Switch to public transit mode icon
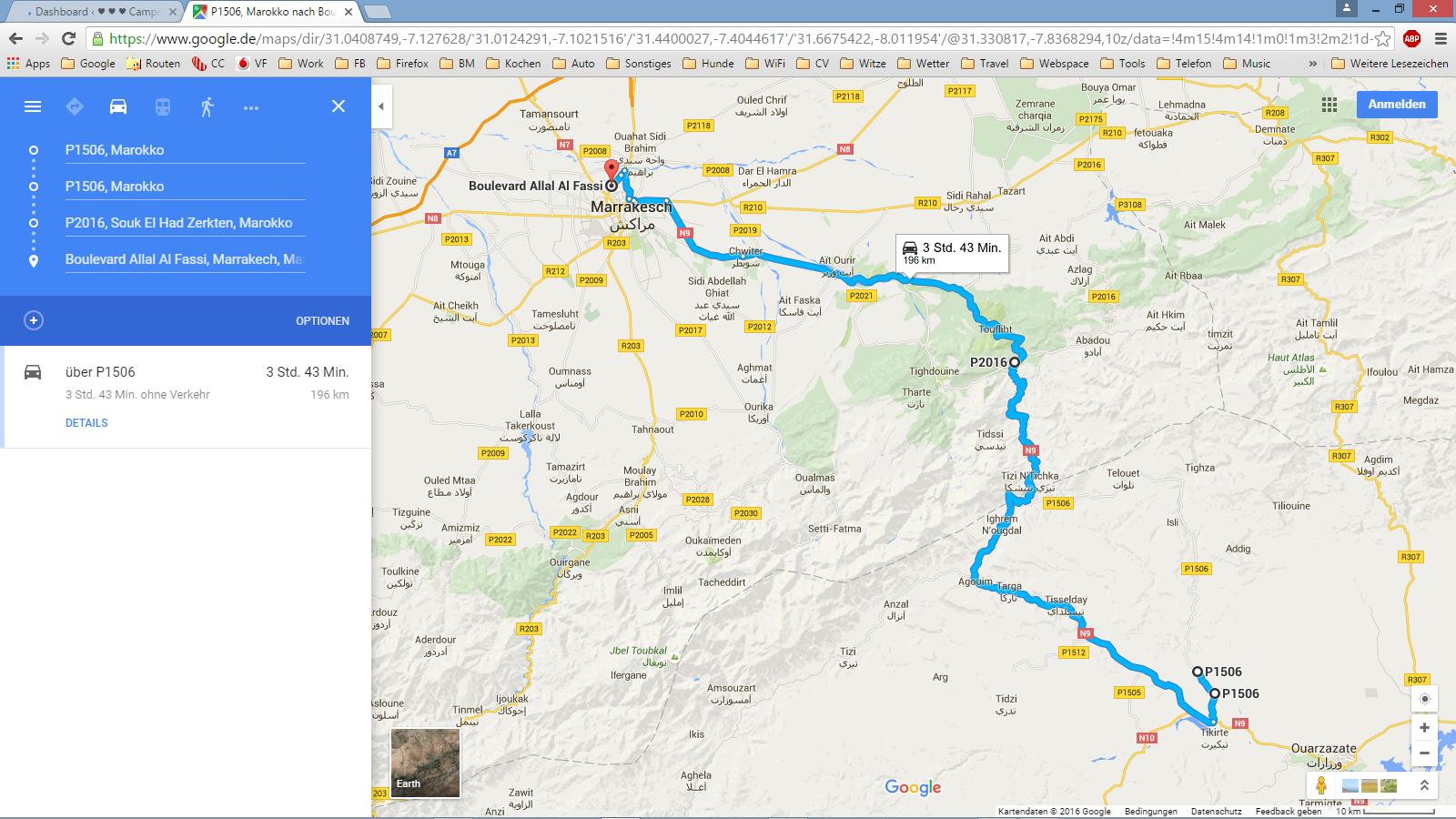 pos(162,106)
